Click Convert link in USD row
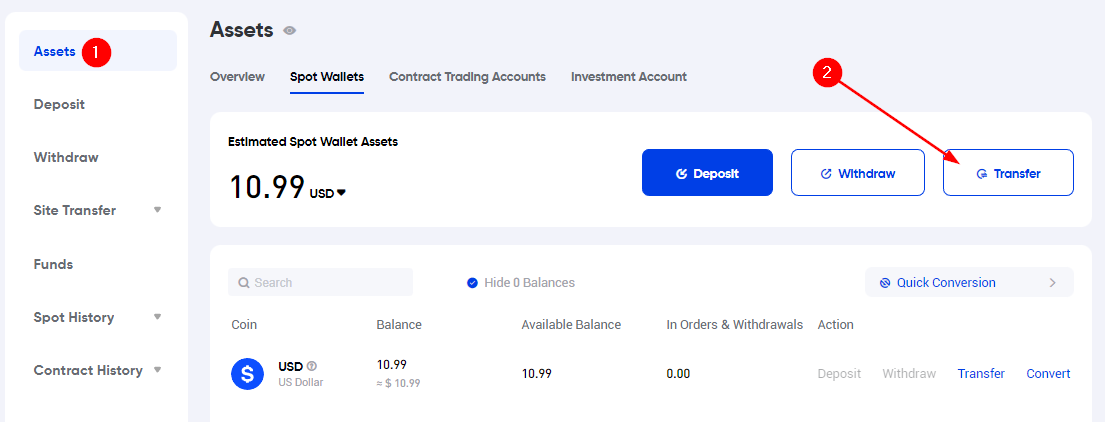Viewport: 1105px width, 422px height. [1048, 373]
